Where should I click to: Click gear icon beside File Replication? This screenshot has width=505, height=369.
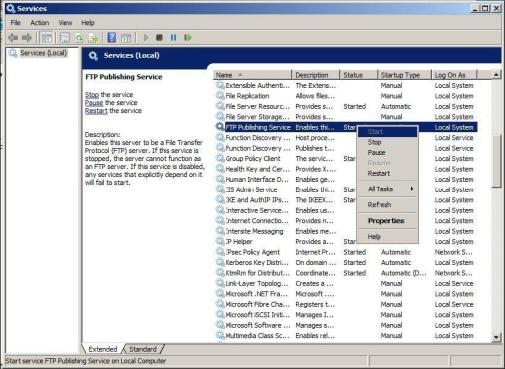point(220,96)
